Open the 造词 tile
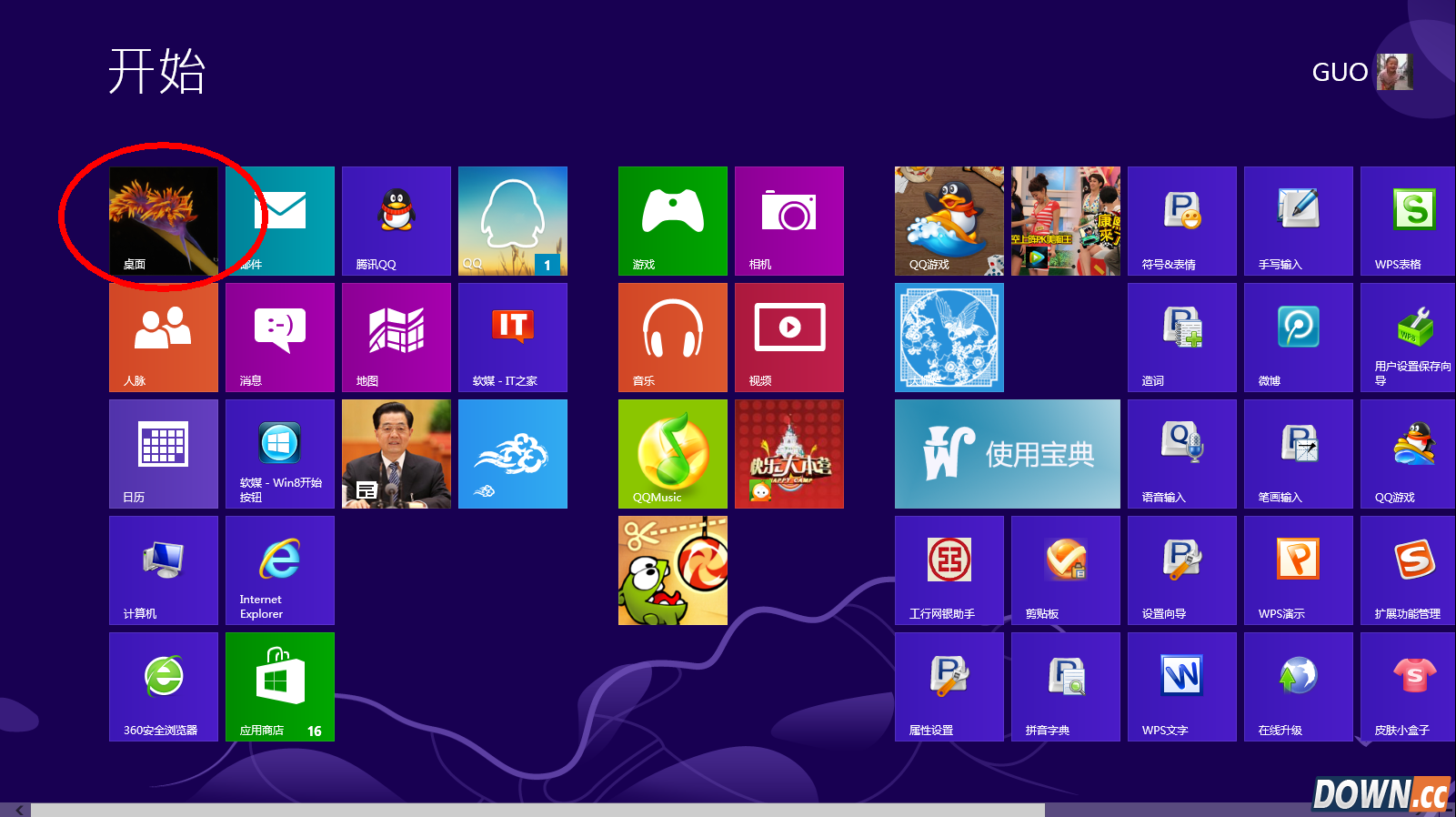This screenshot has height=817, width=1456. pyautogui.click(x=1182, y=338)
